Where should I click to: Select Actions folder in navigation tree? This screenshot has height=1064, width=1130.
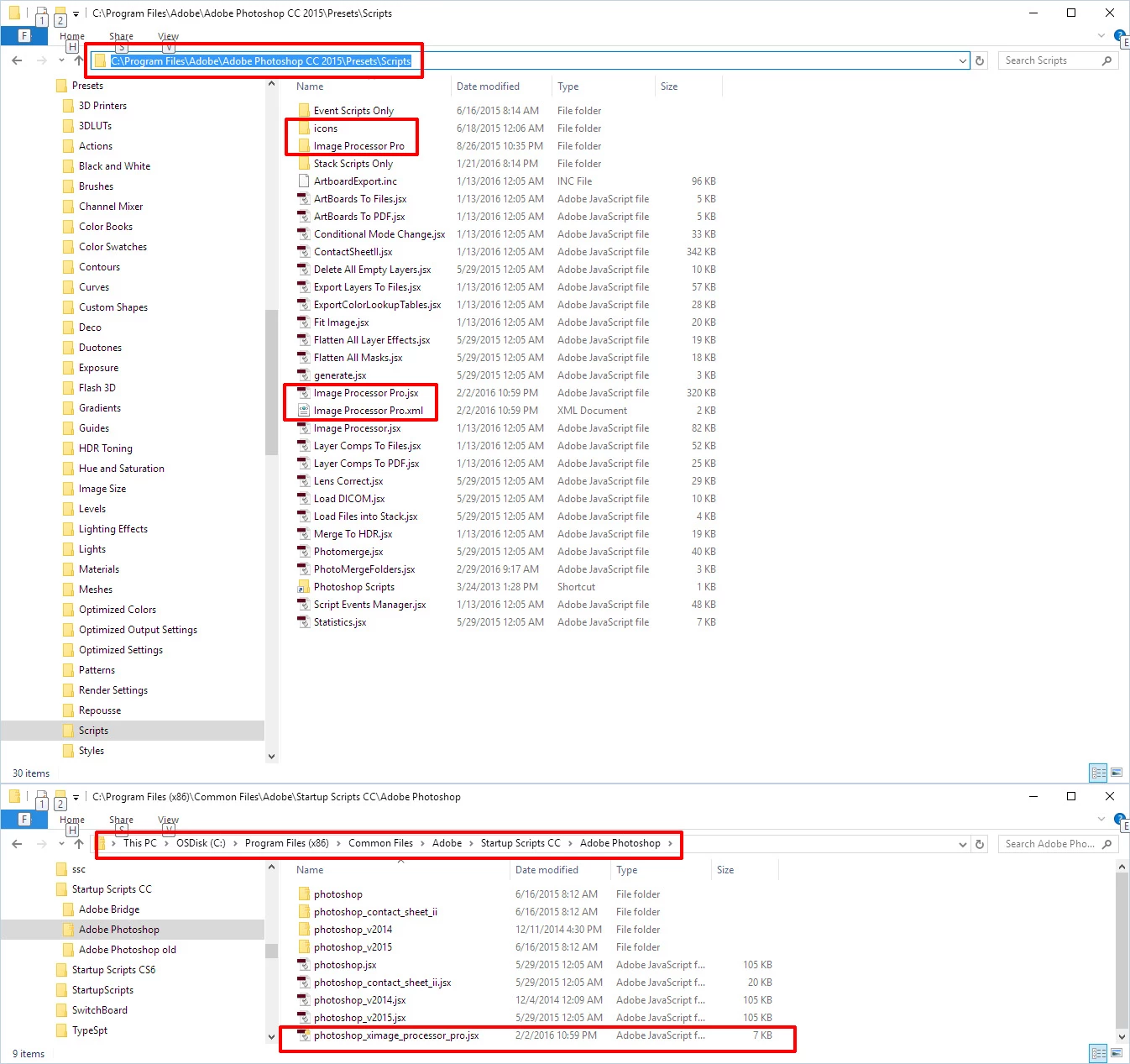pyautogui.click(x=95, y=146)
